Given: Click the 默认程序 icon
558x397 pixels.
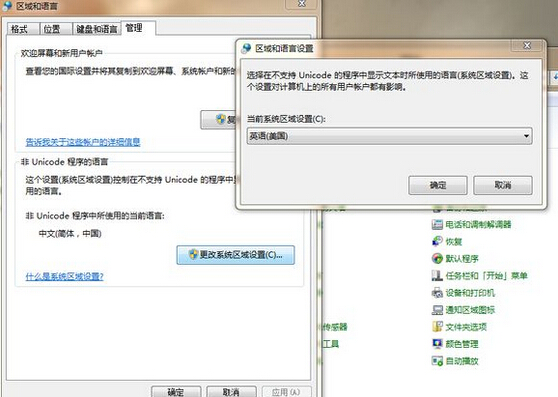Looking at the screenshot, I should tap(437, 259).
